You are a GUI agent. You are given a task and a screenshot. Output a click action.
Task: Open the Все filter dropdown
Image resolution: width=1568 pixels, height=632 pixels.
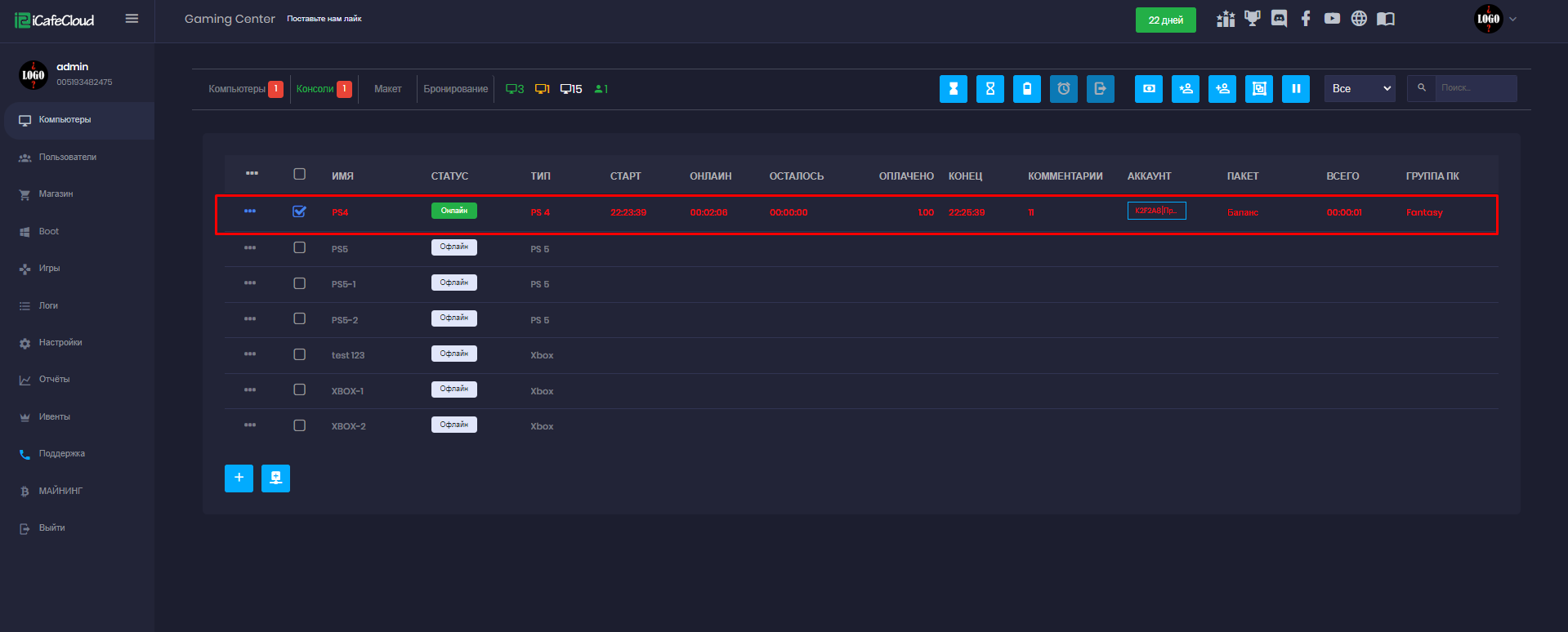click(1360, 88)
